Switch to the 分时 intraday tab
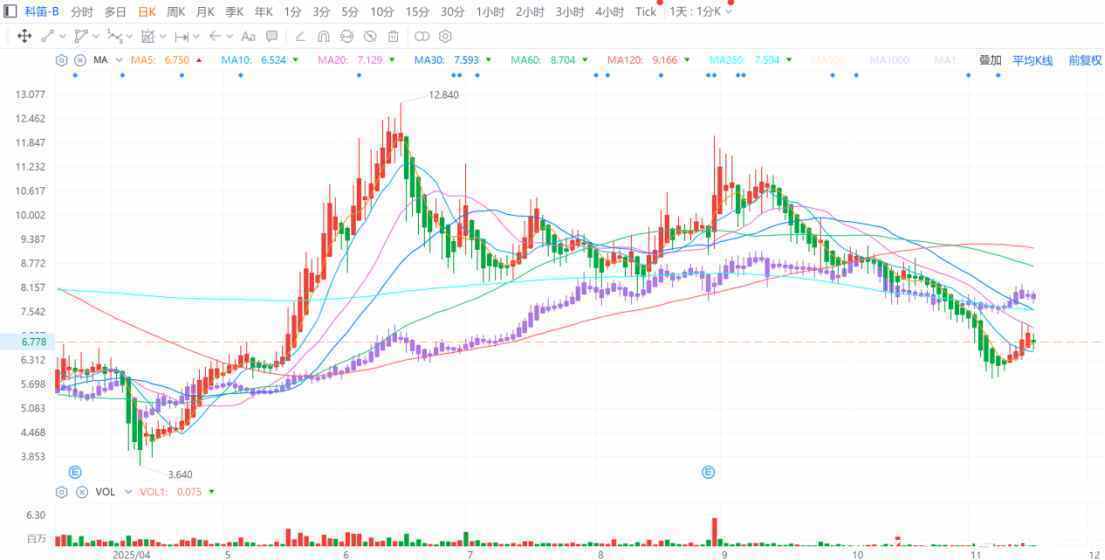The image size is (1105, 560). (81, 12)
